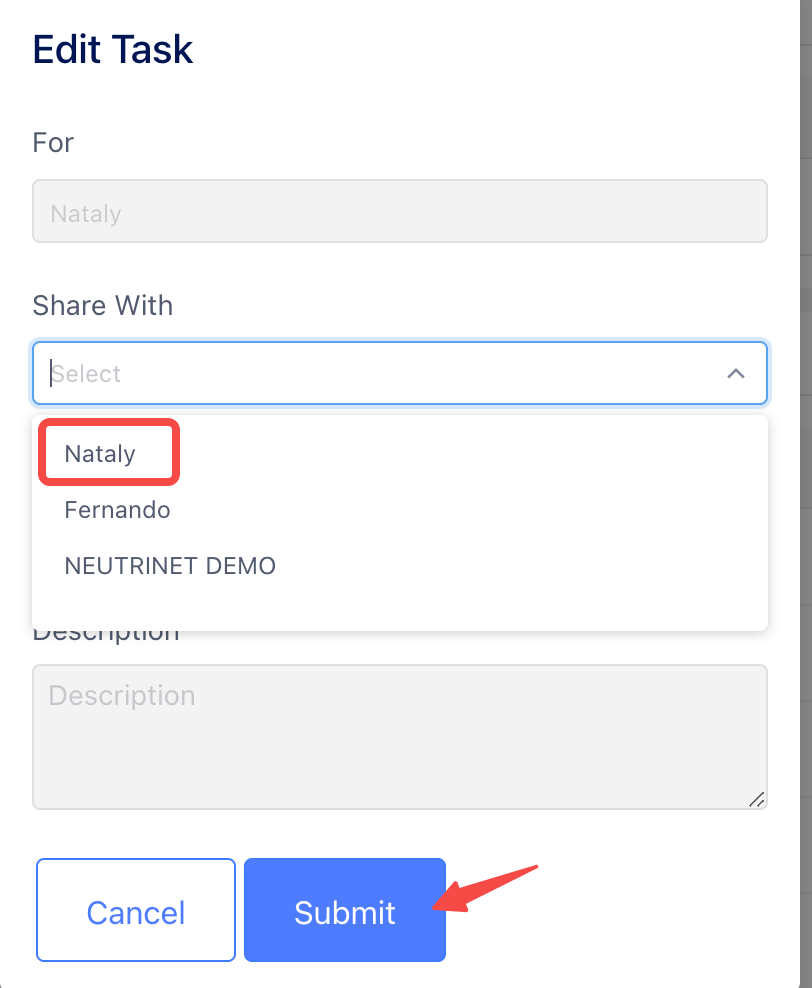This screenshot has width=812, height=988.
Task: Click the partly hidden Description label
Action: 106,636
